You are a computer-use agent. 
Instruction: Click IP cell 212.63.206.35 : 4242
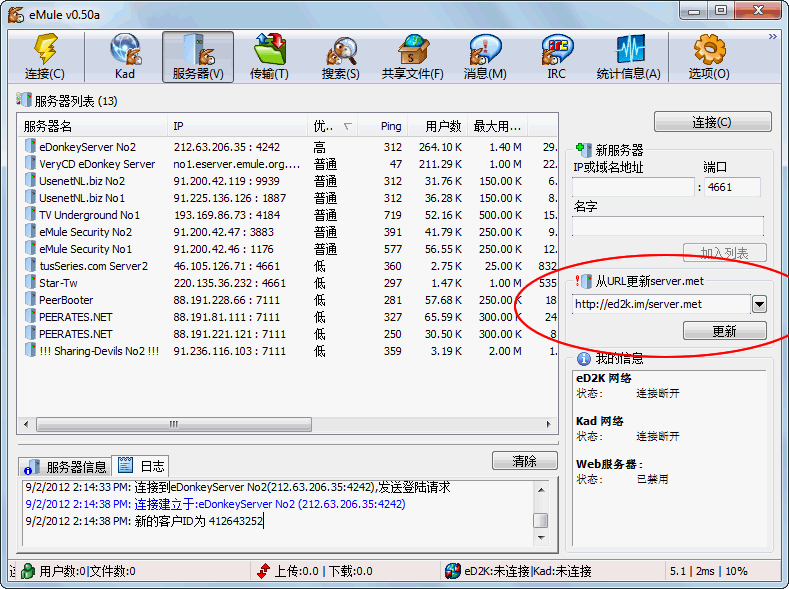pyautogui.click(x=226, y=147)
